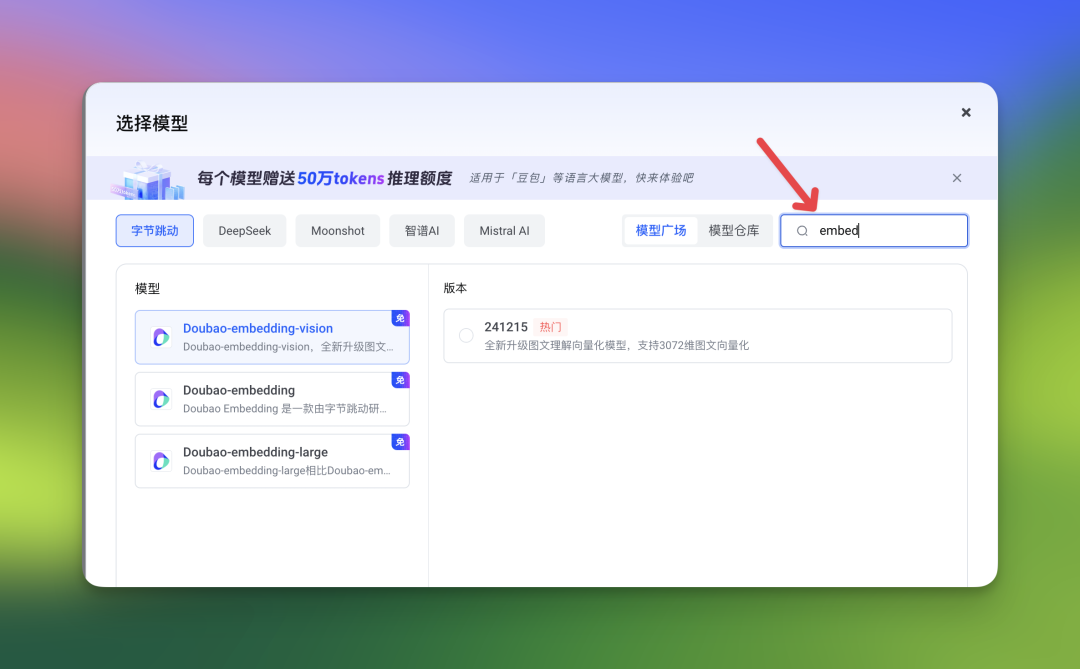Click the 版本 column heading
This screenshot has width=1080, height=669.
click(455, 288)
